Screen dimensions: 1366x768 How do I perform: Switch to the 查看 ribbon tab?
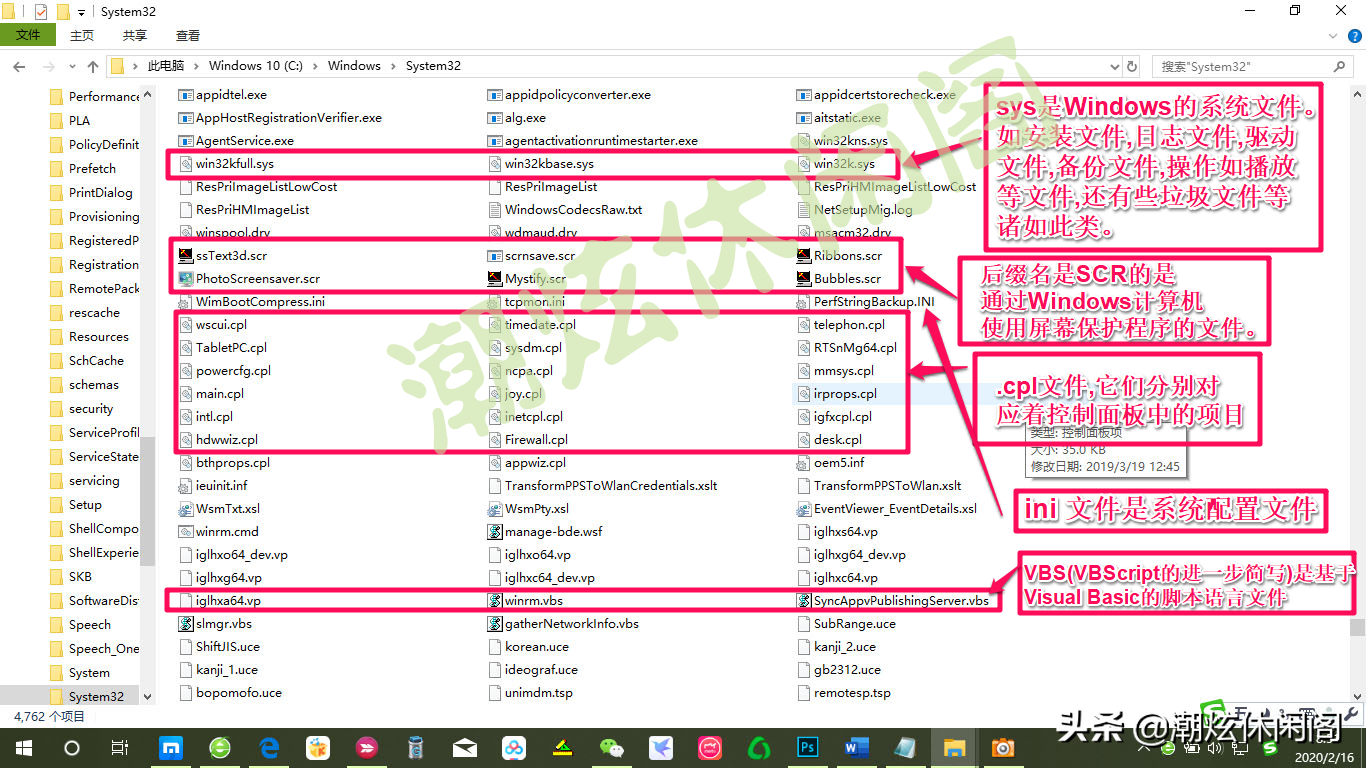(188, 35)
